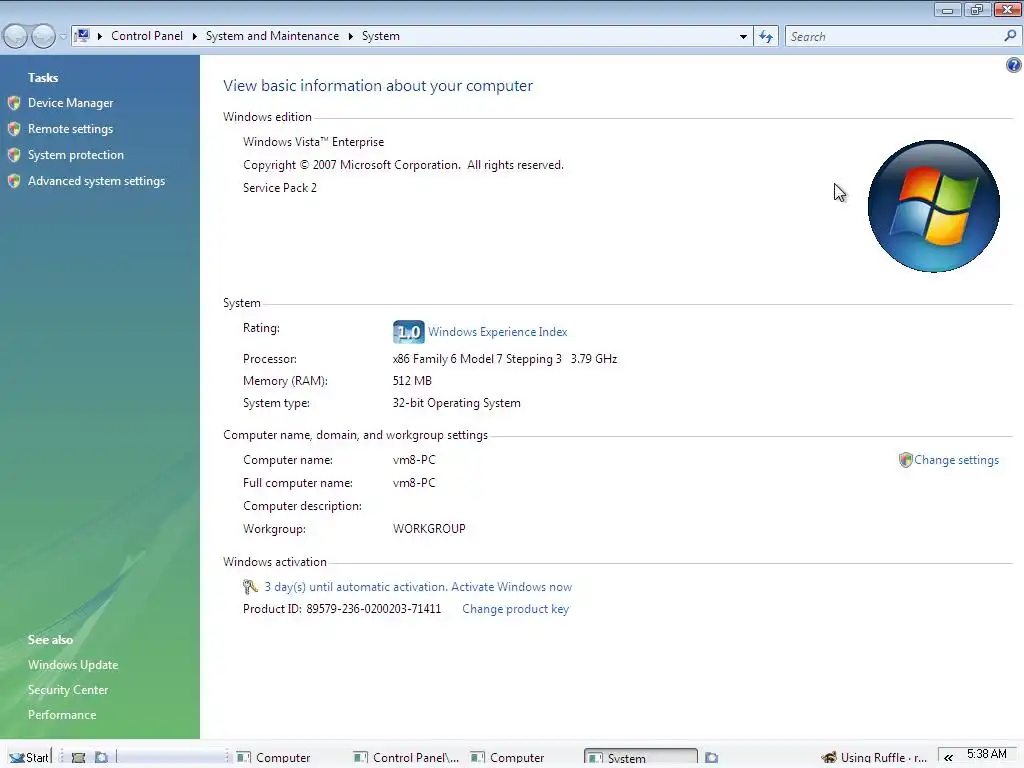
Task: Open System protection task
Action: [75, 155]
